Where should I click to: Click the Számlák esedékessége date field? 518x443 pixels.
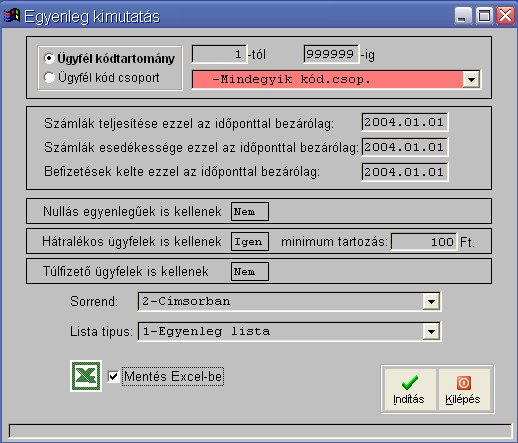point(405,147)
